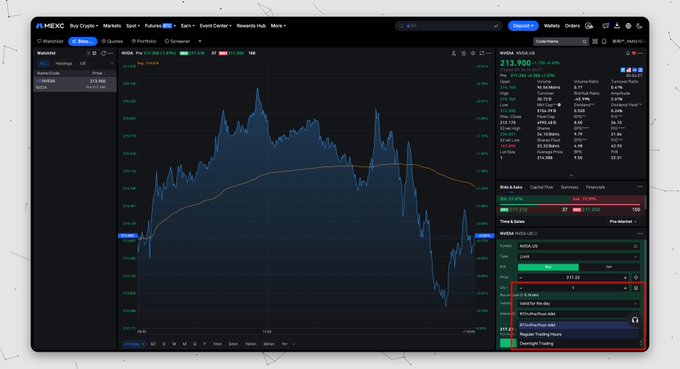Open the account dropdown beside bell
The height and width of the screenshot is (369, 680).
point(629,41)
